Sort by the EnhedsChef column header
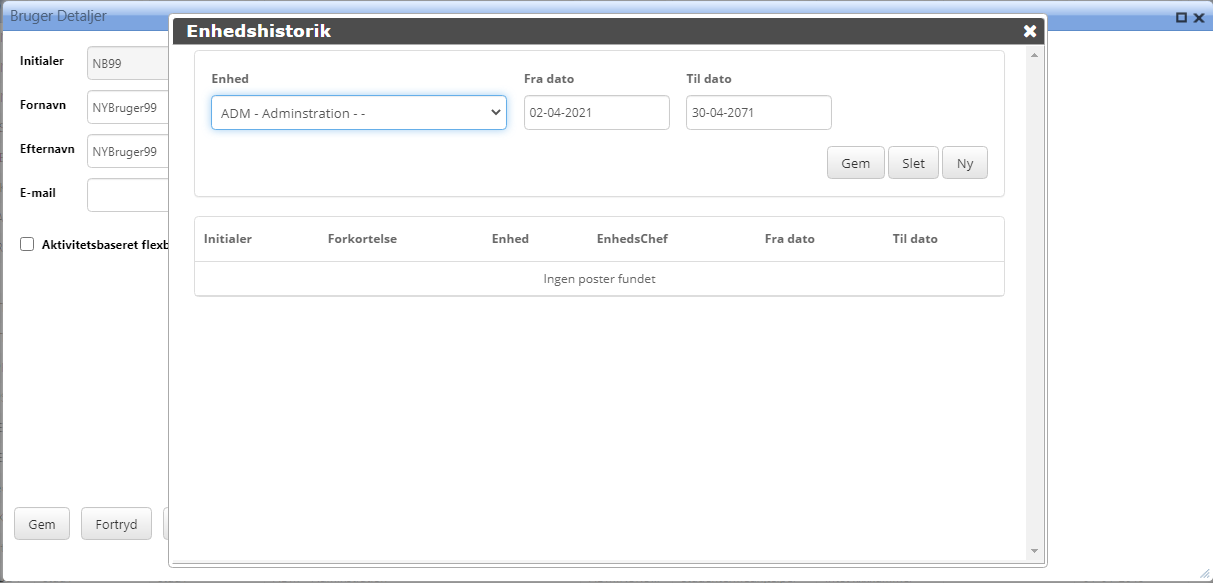The image size is (1213, 583). click(x=632, y=239)
